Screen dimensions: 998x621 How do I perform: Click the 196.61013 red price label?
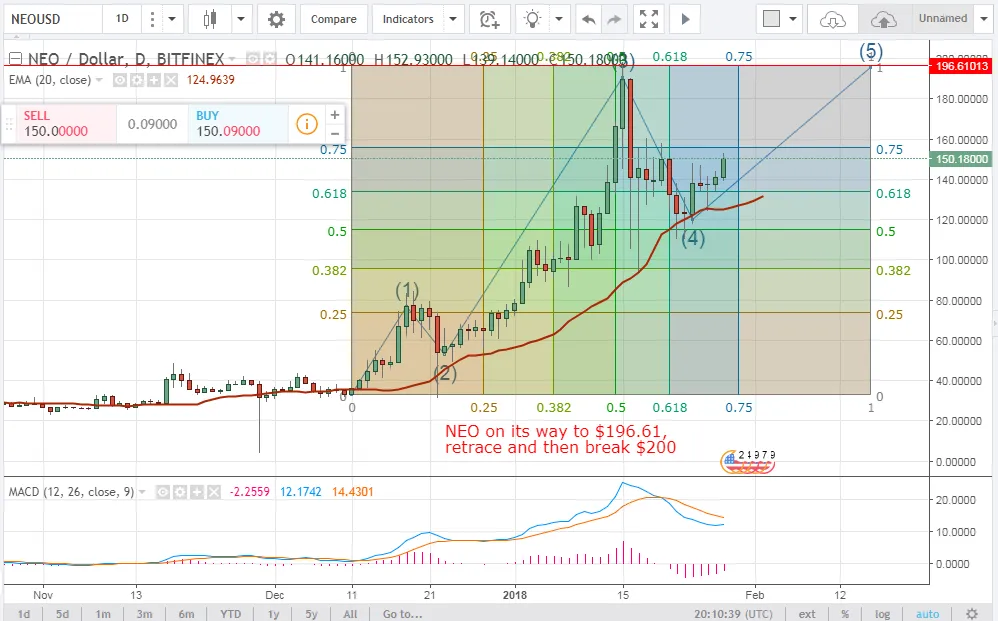[x=962, y=66]
